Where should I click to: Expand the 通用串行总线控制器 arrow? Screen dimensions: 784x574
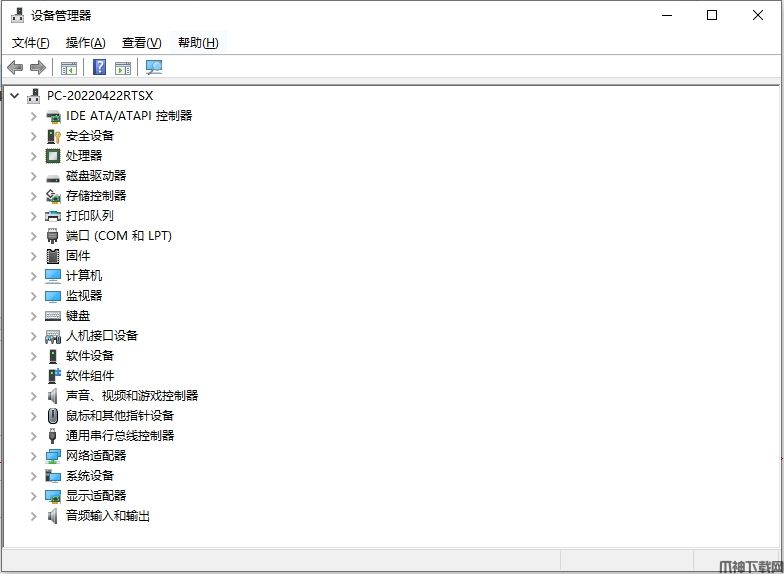pyautogui.click(x=34, y=436)
